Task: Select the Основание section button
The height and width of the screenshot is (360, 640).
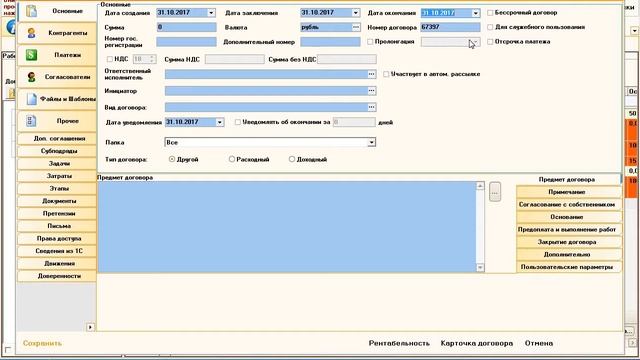Action: 569,217
